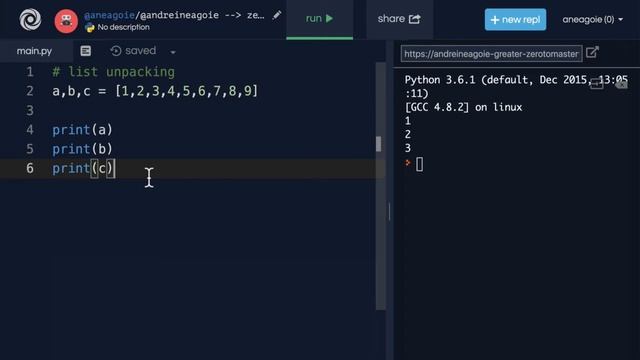Click the No description text
This screenshot has width=640, height=360.
pos(124,27)
